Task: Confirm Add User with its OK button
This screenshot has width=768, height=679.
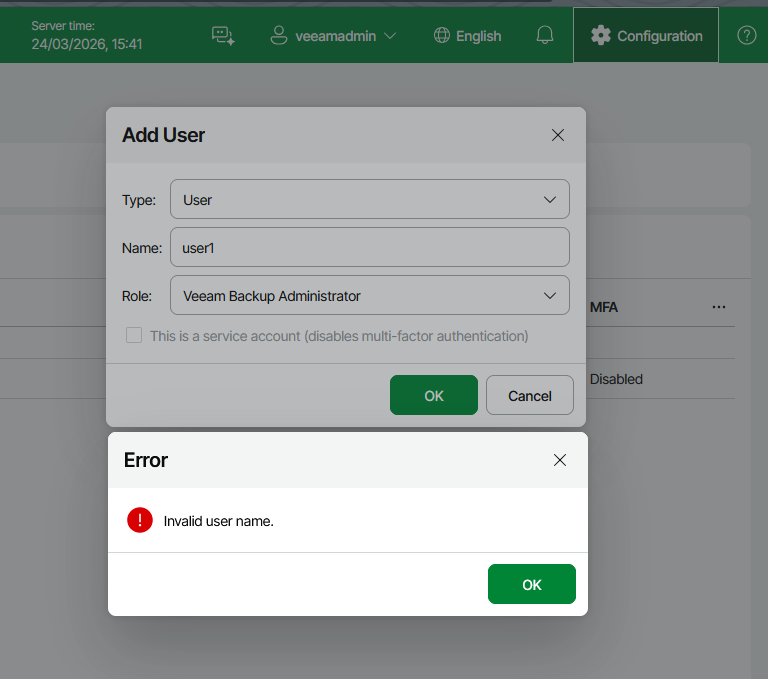Action: (x=434, y=395)
